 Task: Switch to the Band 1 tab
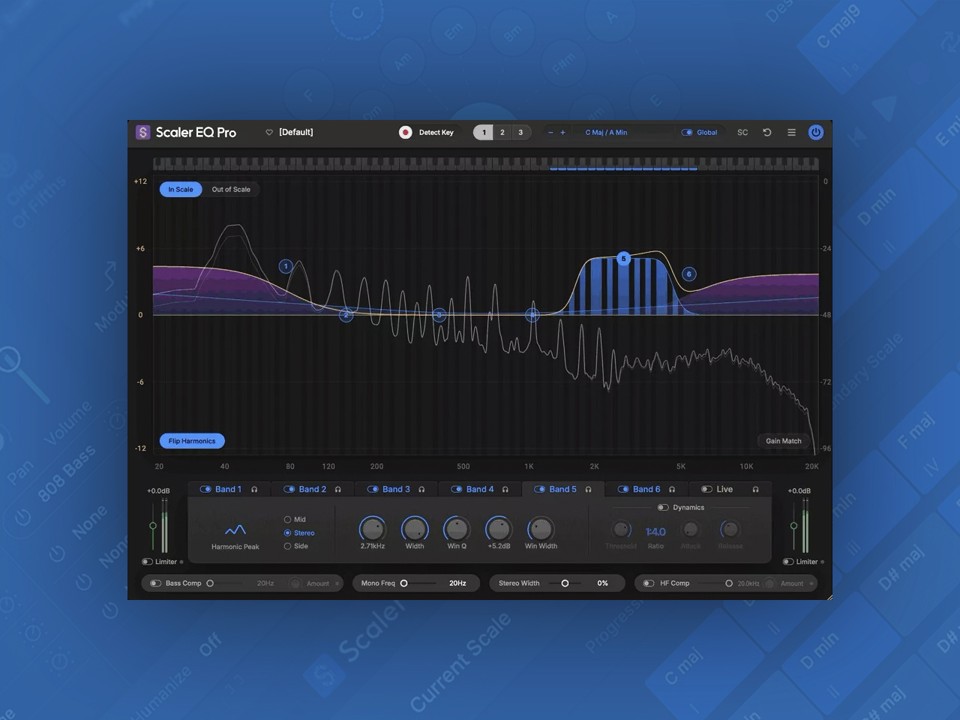[228, 489]
